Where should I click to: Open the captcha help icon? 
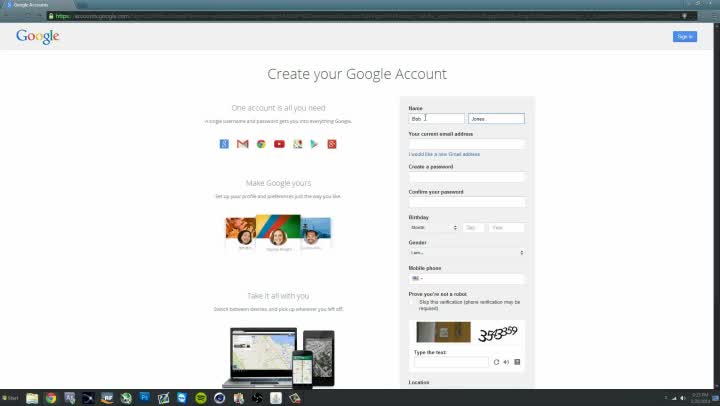(x=517, y=362)
